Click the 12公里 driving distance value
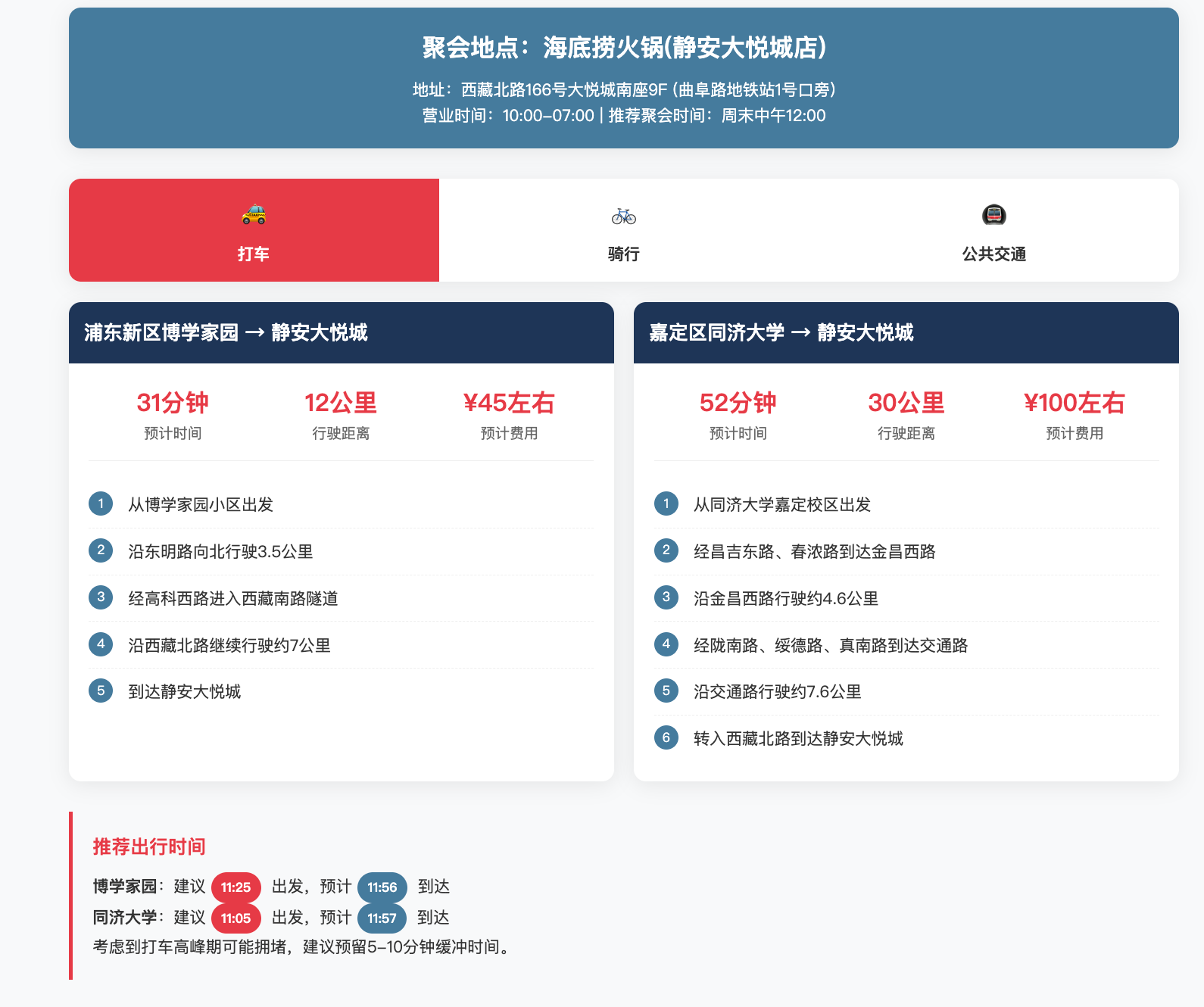 (x=341, y=403)
